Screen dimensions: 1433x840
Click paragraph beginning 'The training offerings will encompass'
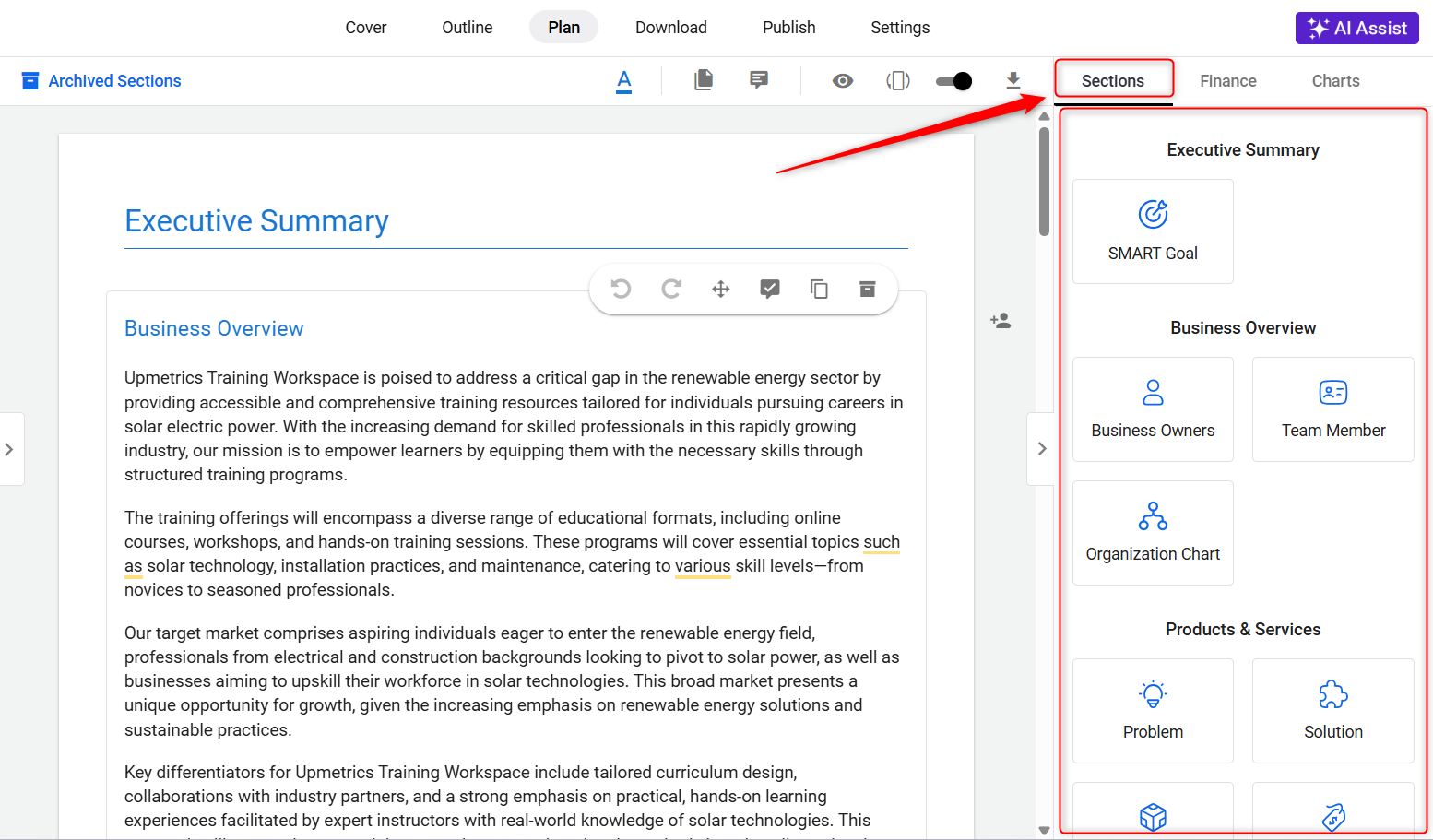pos(512,554)
